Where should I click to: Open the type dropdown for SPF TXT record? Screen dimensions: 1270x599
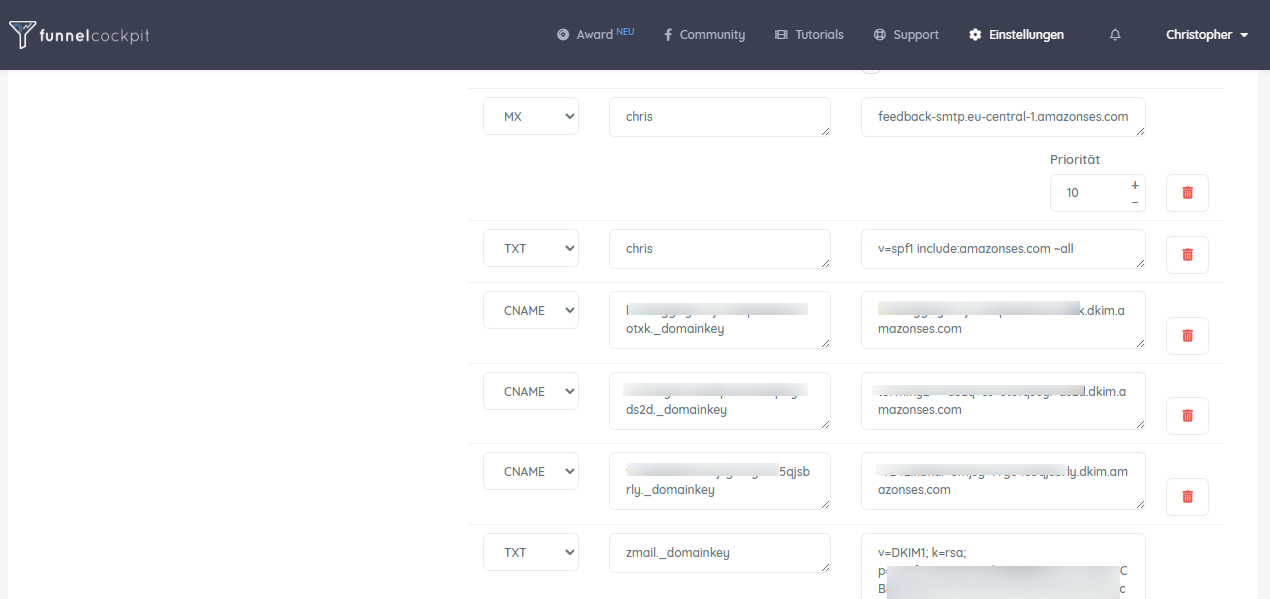pyautogui.click(x=530, y=248)
